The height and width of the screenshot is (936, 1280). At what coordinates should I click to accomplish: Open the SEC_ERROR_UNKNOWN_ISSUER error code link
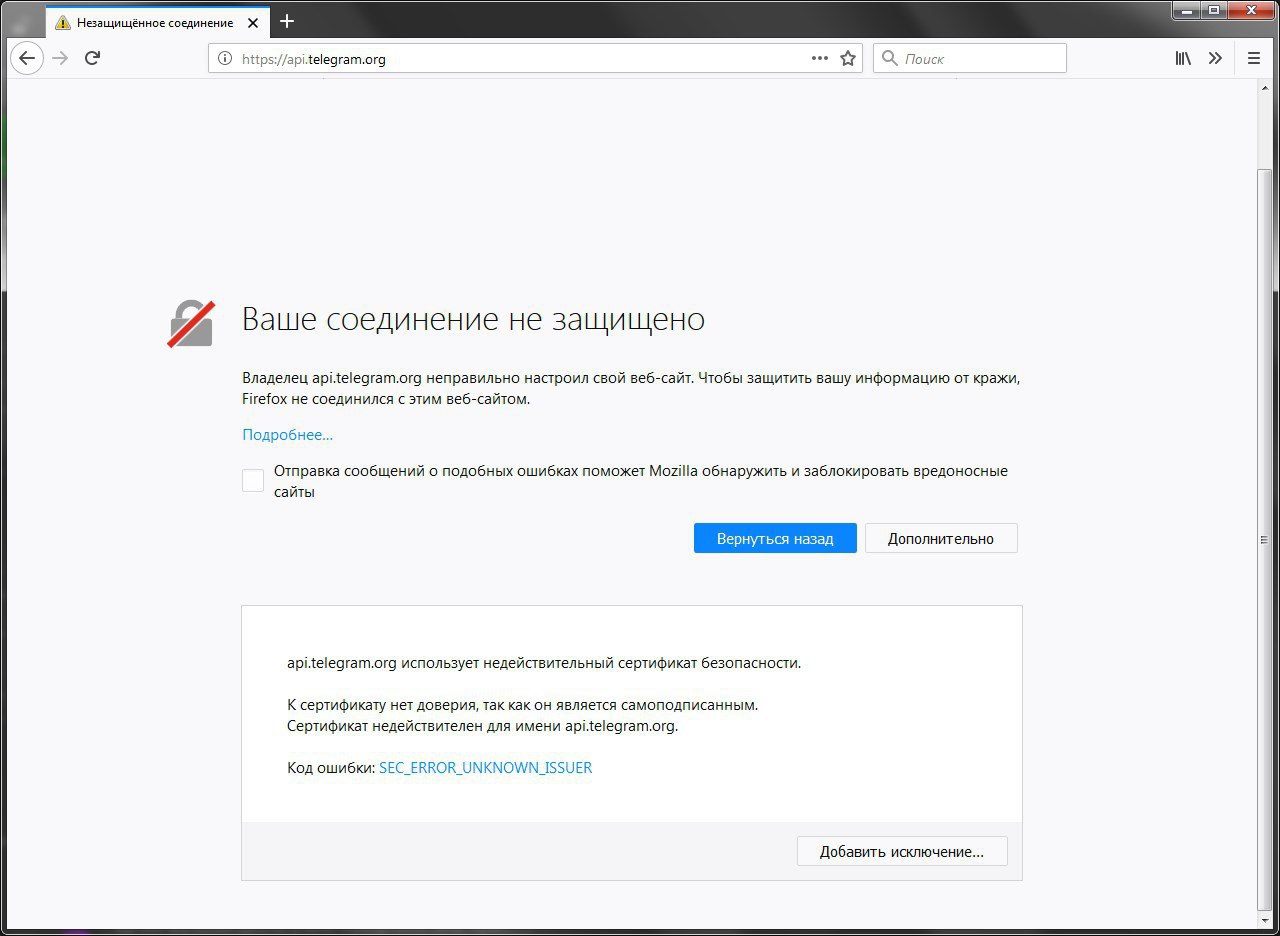[486, 768]
